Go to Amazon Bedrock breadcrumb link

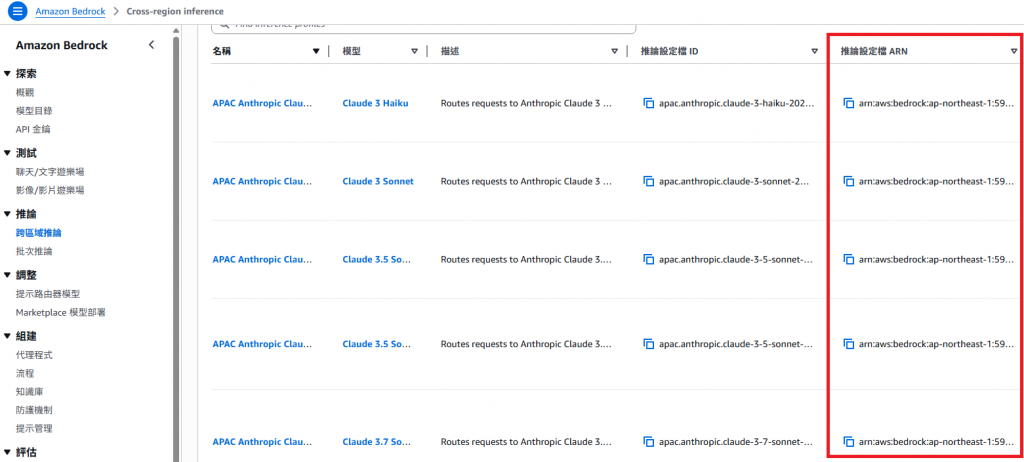click(x=70, y=11)
